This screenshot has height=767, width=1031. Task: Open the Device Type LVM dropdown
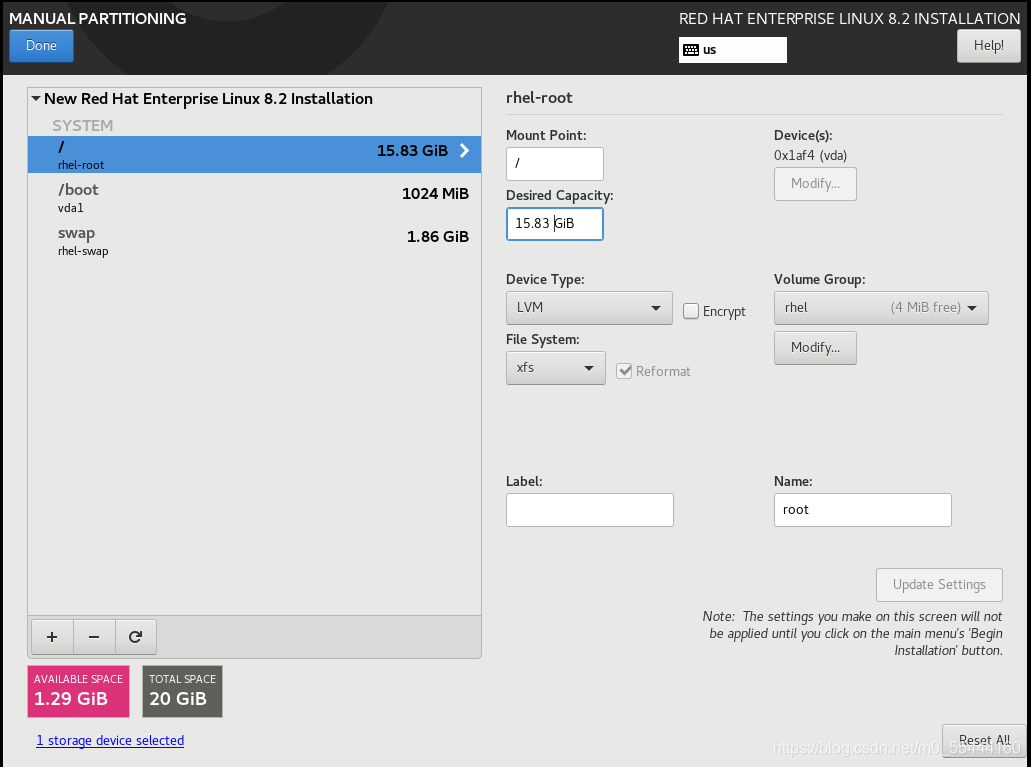(589, 308)
